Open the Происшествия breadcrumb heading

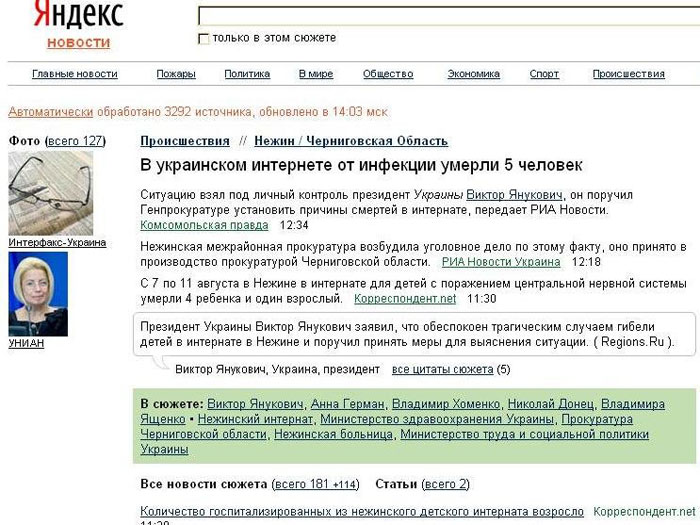[x=185, y=141]
